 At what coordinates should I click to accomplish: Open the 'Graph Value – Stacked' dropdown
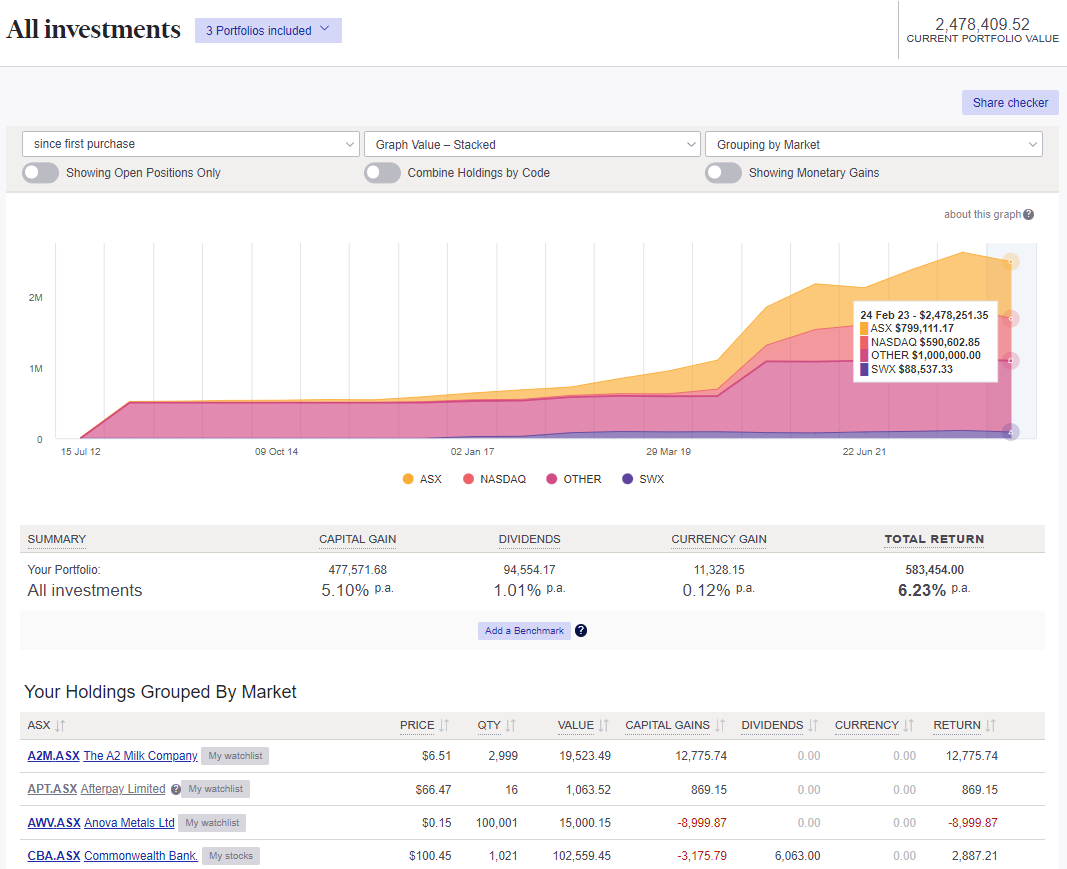coord(533,143)
